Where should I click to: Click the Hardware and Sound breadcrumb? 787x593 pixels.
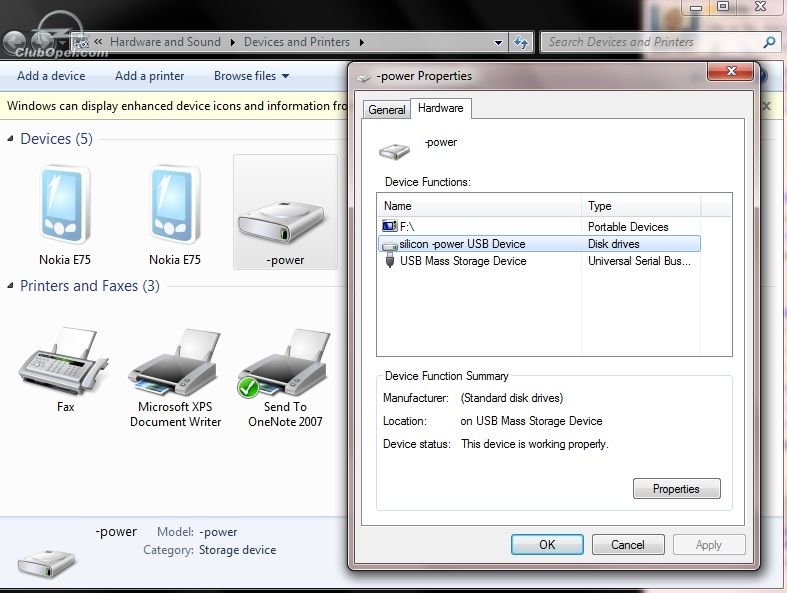(165, 42)
